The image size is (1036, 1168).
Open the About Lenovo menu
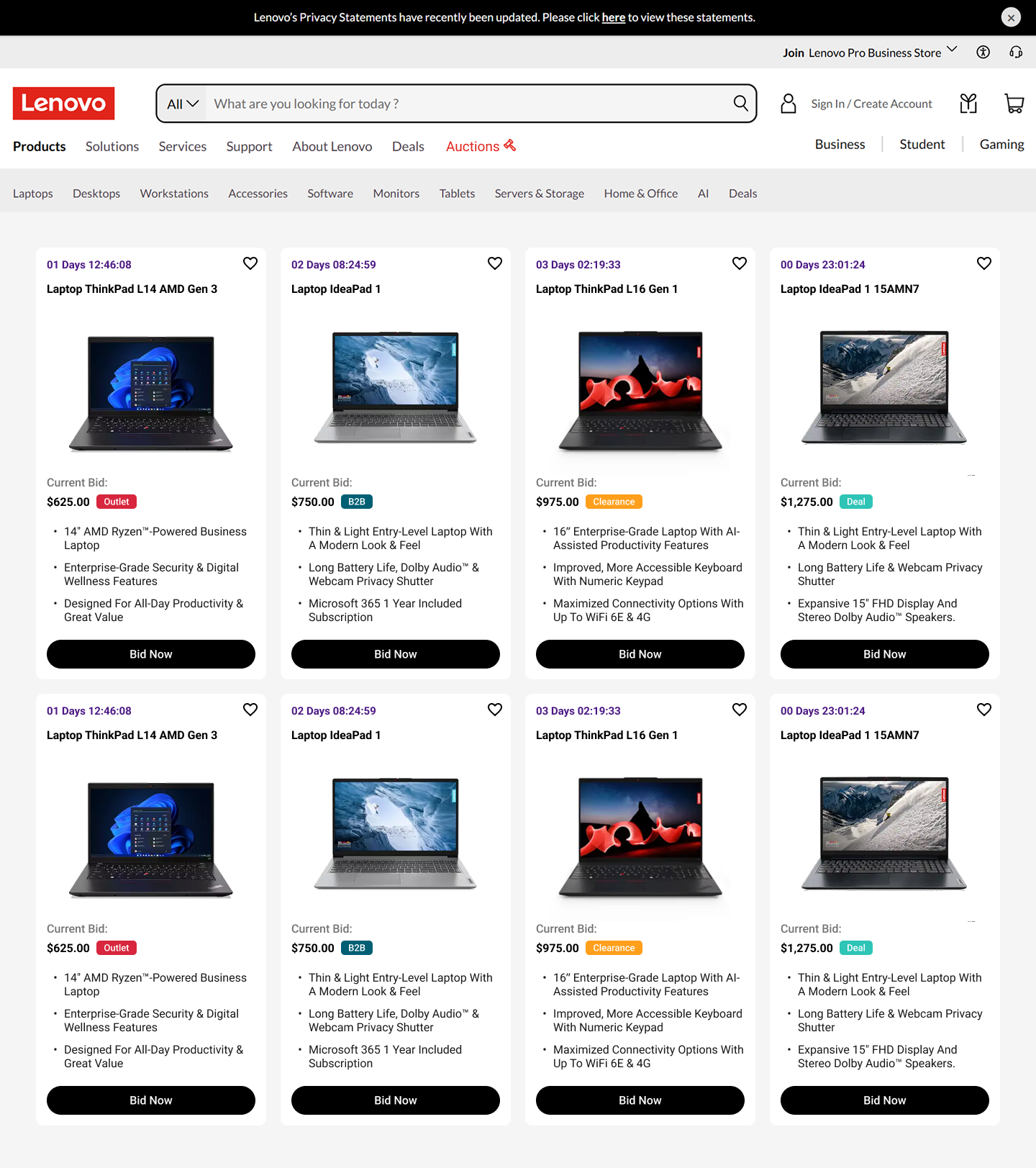point(332,146)
